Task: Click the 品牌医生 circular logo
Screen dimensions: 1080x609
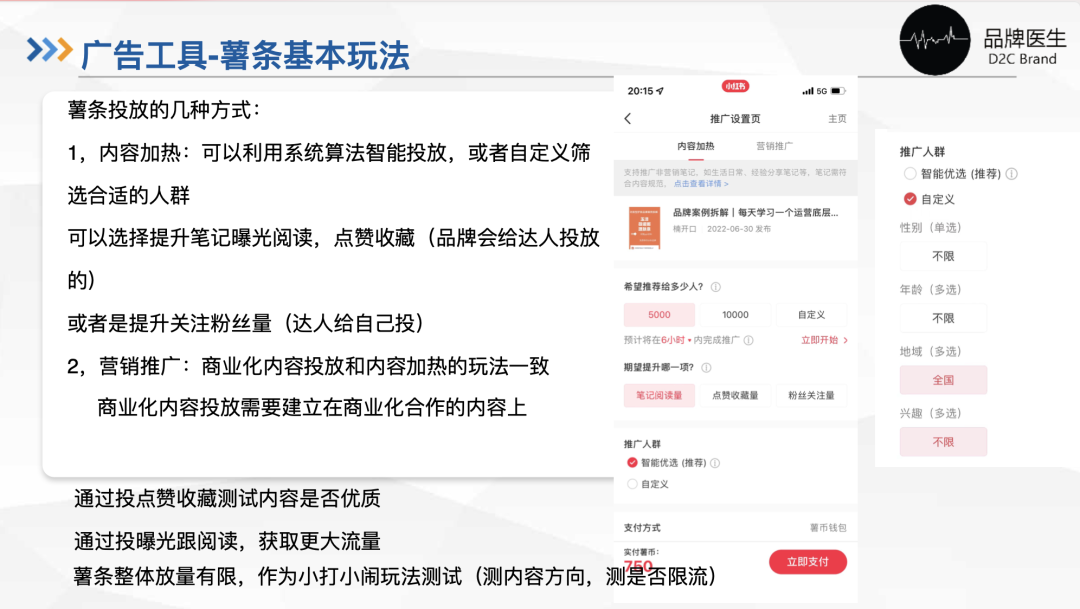Action: pos(935,40)
